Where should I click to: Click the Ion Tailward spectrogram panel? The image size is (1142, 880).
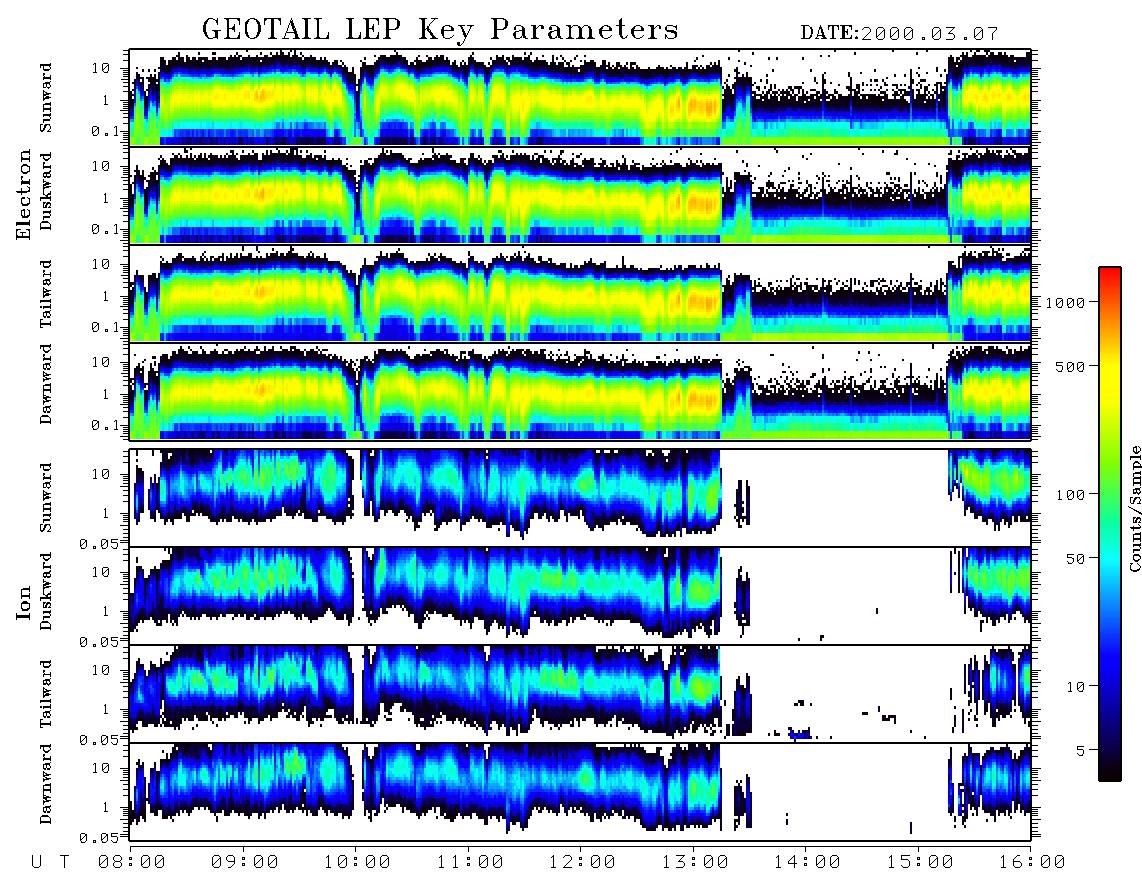tap(580, 694)
